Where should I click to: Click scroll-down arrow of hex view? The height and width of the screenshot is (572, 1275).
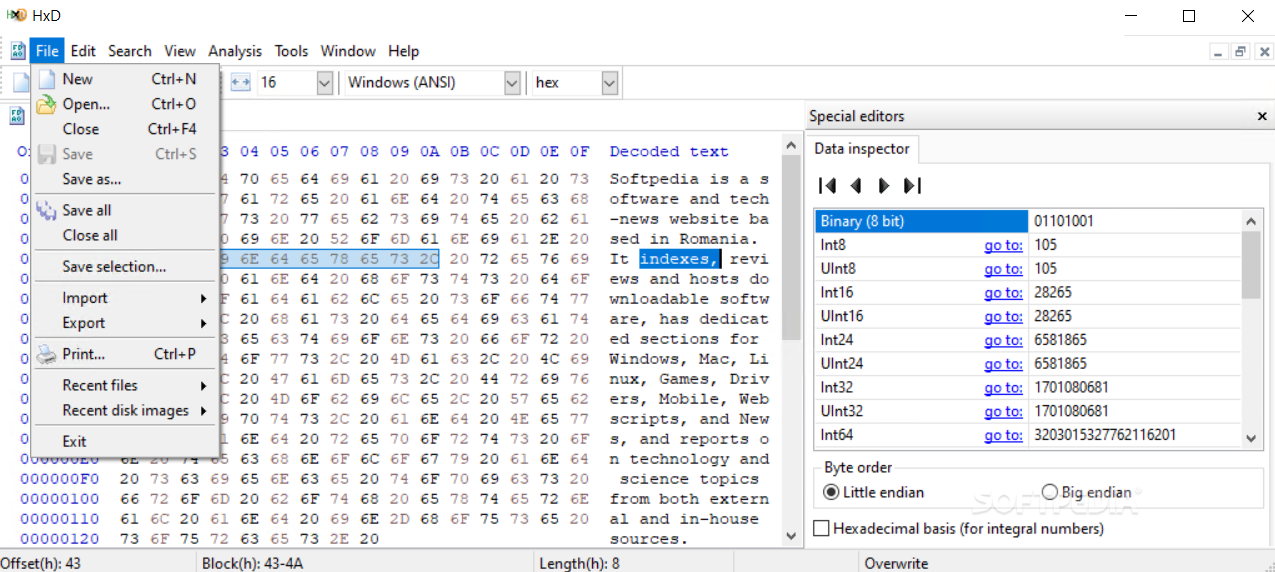791,536
